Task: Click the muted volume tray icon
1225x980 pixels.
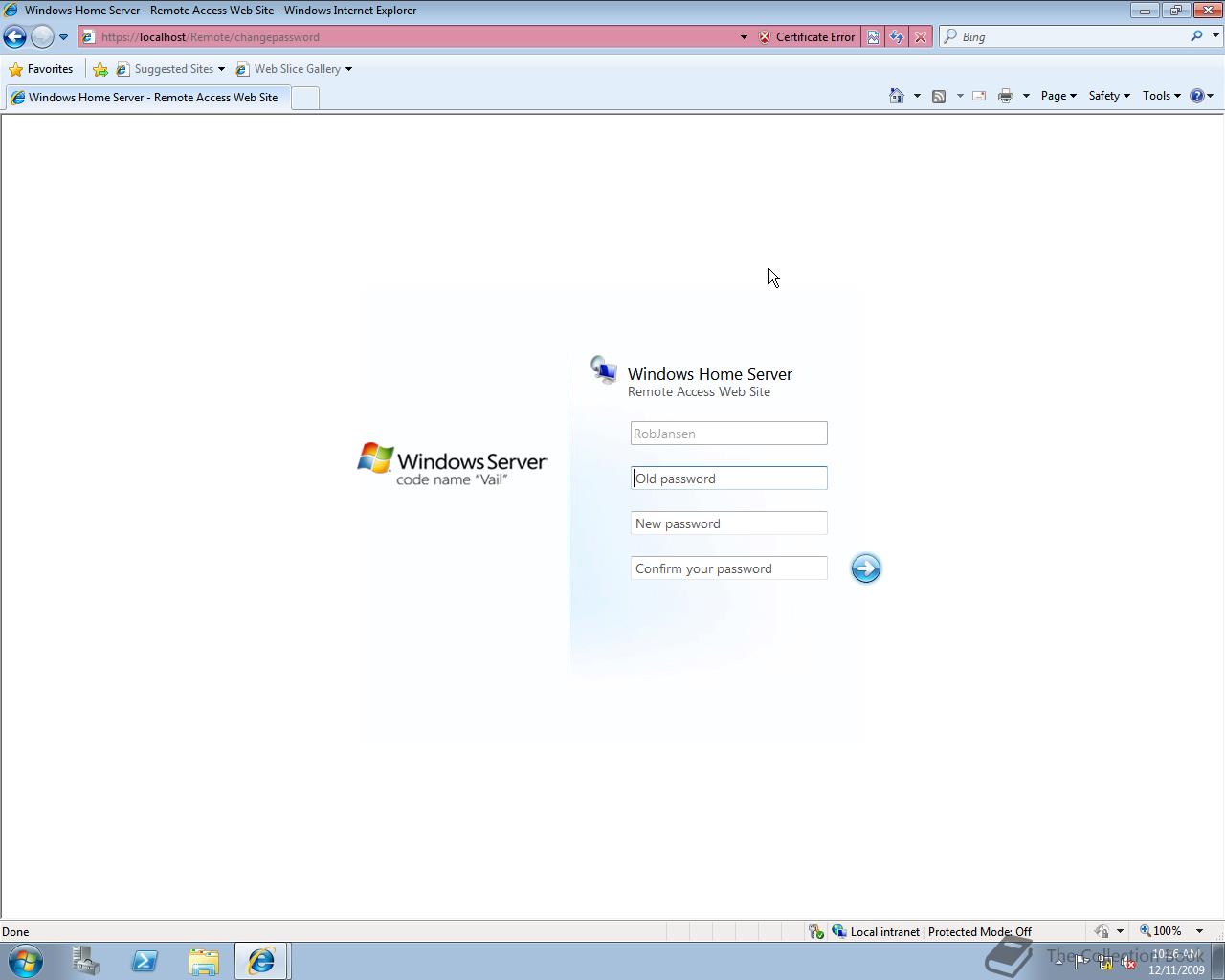Action: (1128, 963)
